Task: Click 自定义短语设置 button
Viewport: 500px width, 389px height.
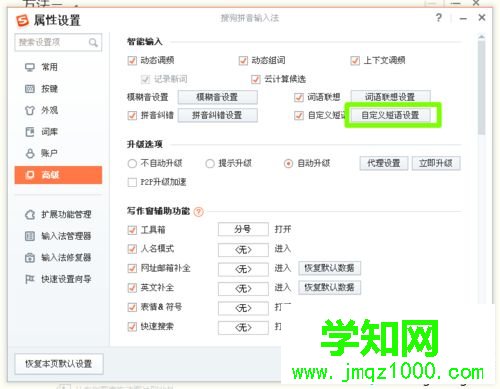Action: click(390, 115)
